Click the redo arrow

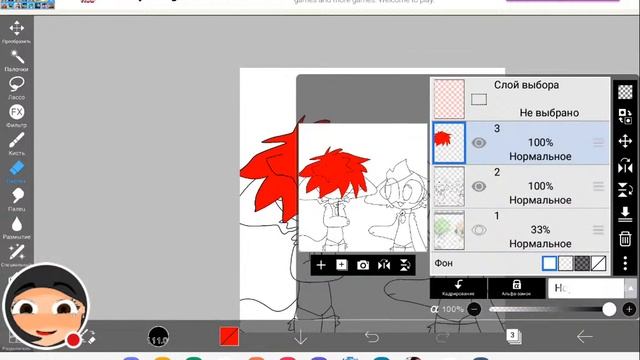(442, 337)
